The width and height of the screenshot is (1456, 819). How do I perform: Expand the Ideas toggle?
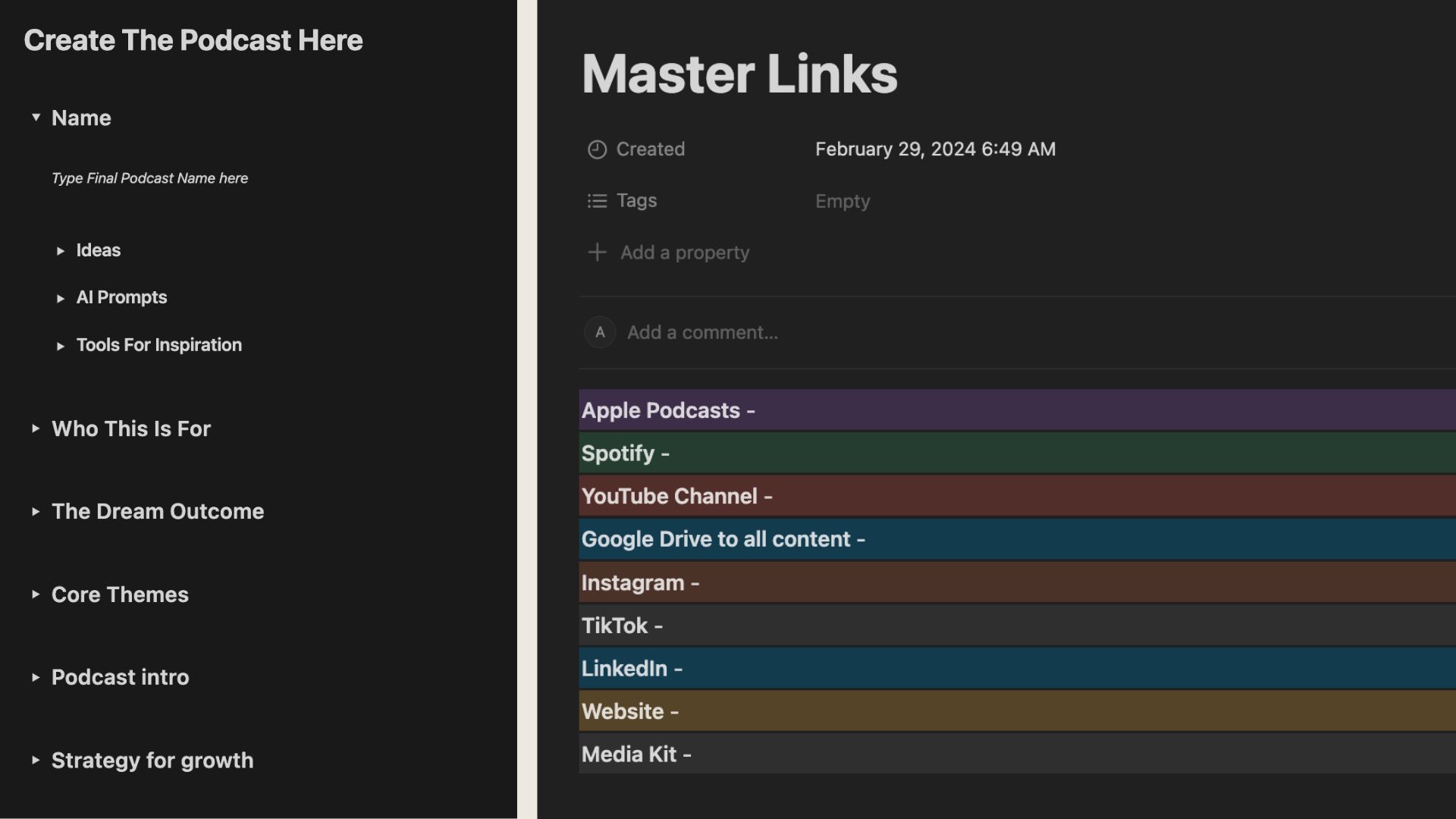[61, 251]
